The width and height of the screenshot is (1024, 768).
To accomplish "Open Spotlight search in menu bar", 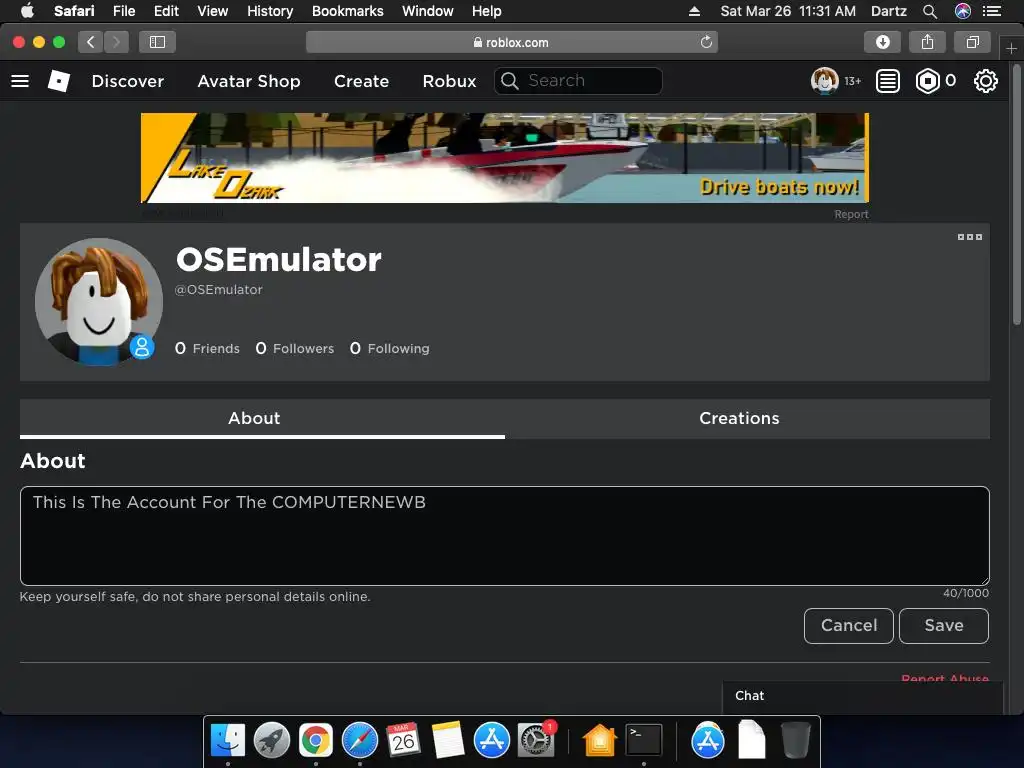I will pyautogui.click(x=930, y=11).
